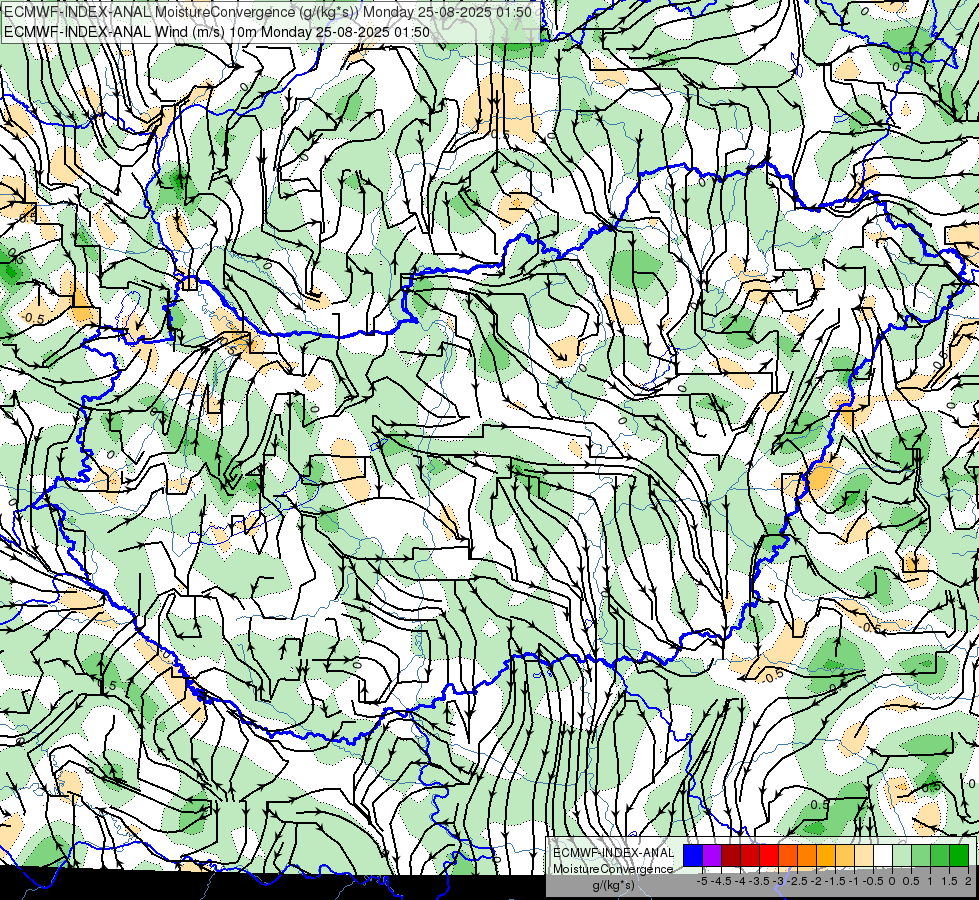Click the legend scale value -2.5
Viewport: 979px width, 900px height.
[x=797, y=881]
